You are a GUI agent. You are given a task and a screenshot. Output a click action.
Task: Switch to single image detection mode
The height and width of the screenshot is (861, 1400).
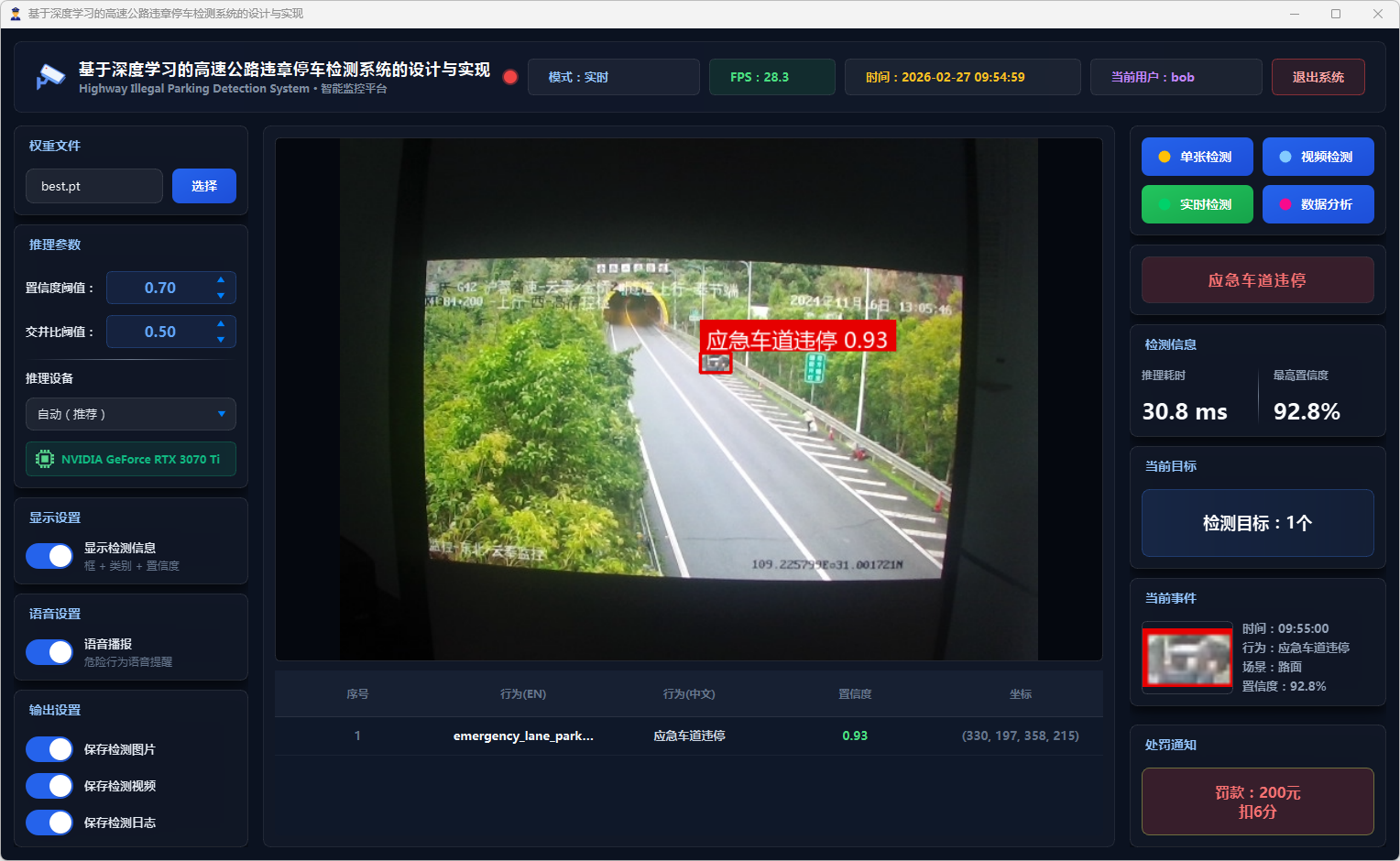(1197, 157)
